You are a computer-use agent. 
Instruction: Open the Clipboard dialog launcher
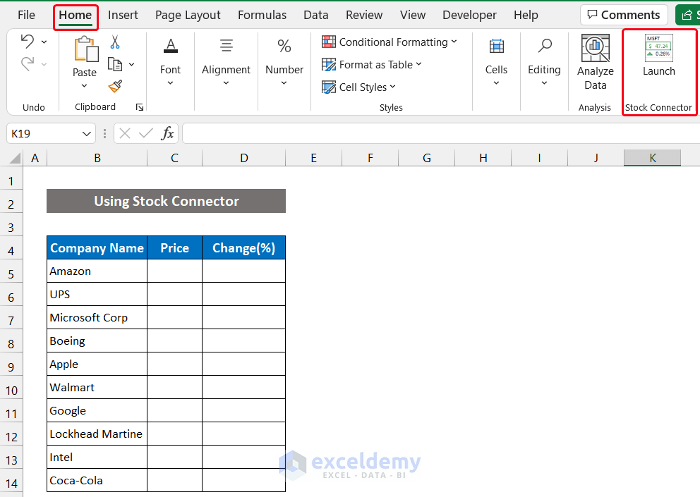(x=139, y=107)
